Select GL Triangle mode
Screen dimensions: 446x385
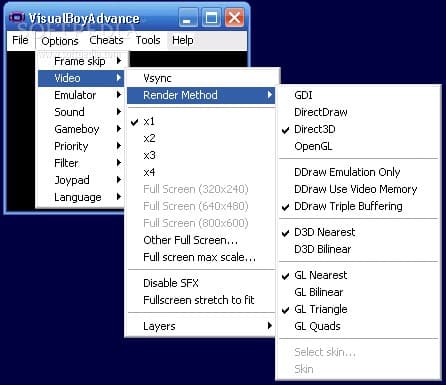[x=358, y=309]
